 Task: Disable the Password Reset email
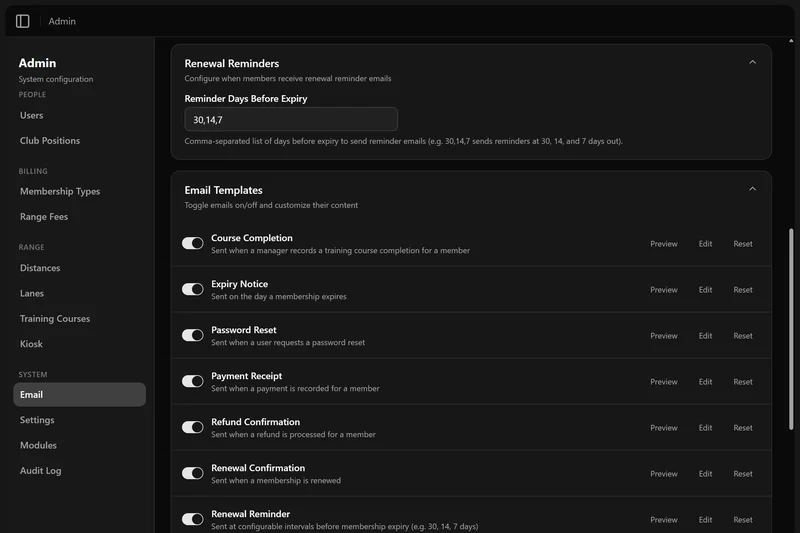(192, 335)
